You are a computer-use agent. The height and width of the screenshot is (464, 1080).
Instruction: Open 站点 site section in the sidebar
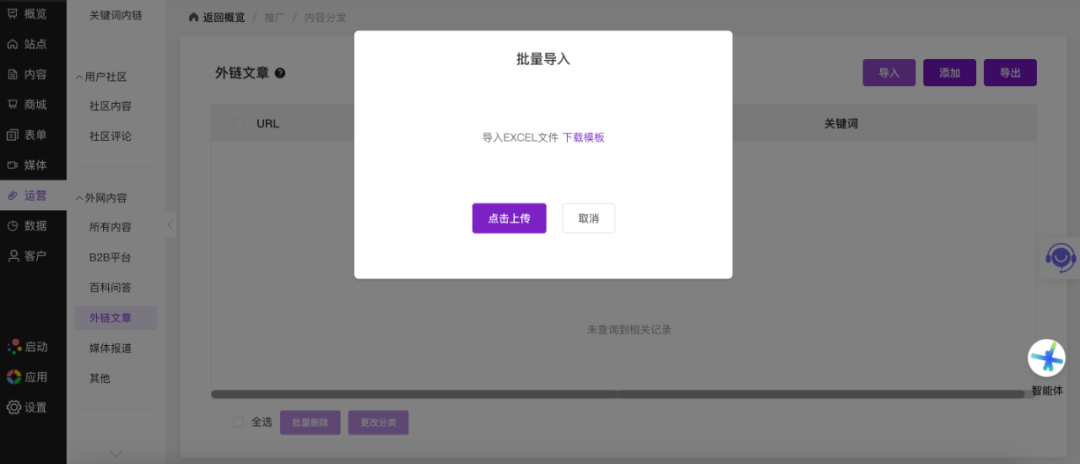[28, 44]
